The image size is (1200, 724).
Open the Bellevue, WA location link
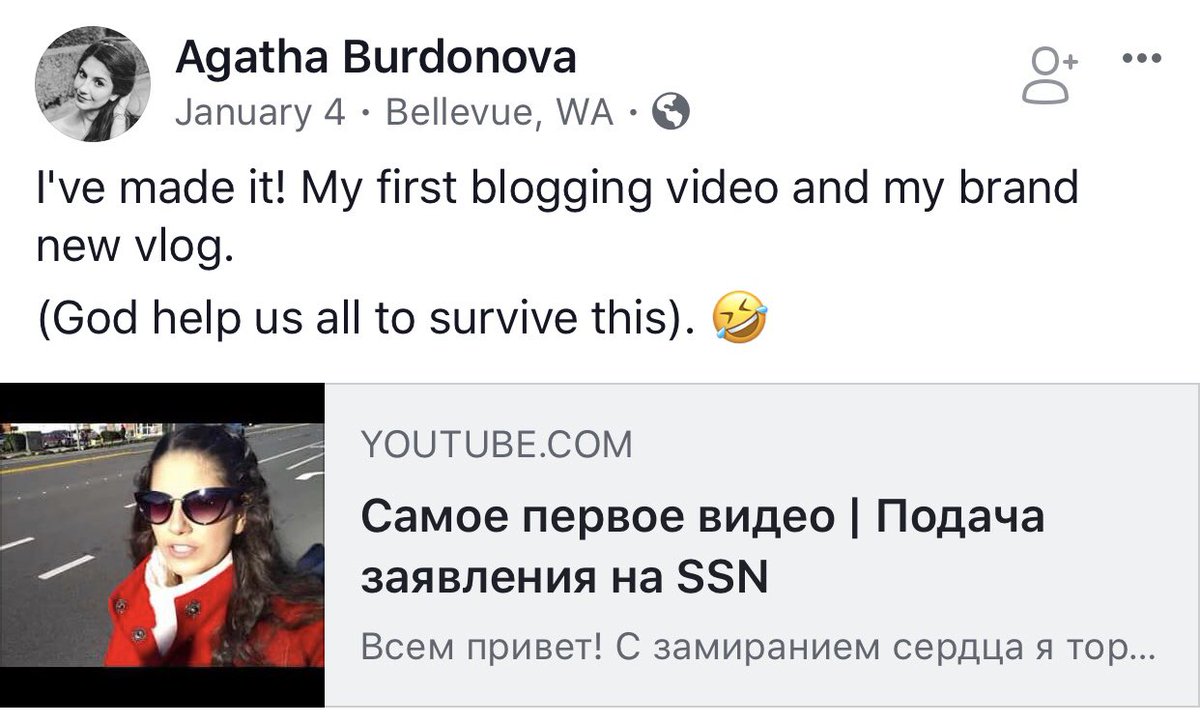499,114
